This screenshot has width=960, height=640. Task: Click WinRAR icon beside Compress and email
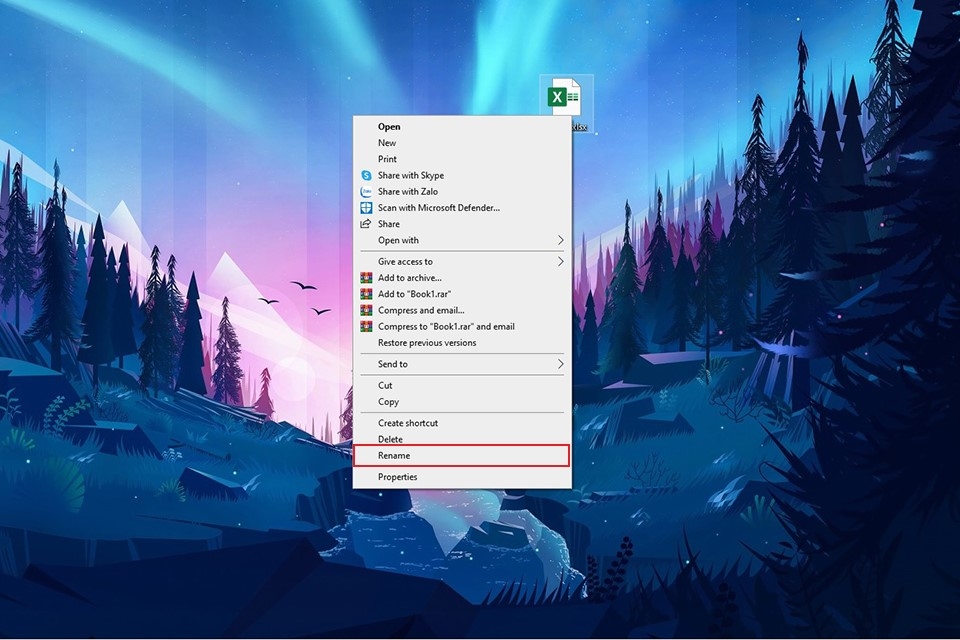tap(366, 311)
